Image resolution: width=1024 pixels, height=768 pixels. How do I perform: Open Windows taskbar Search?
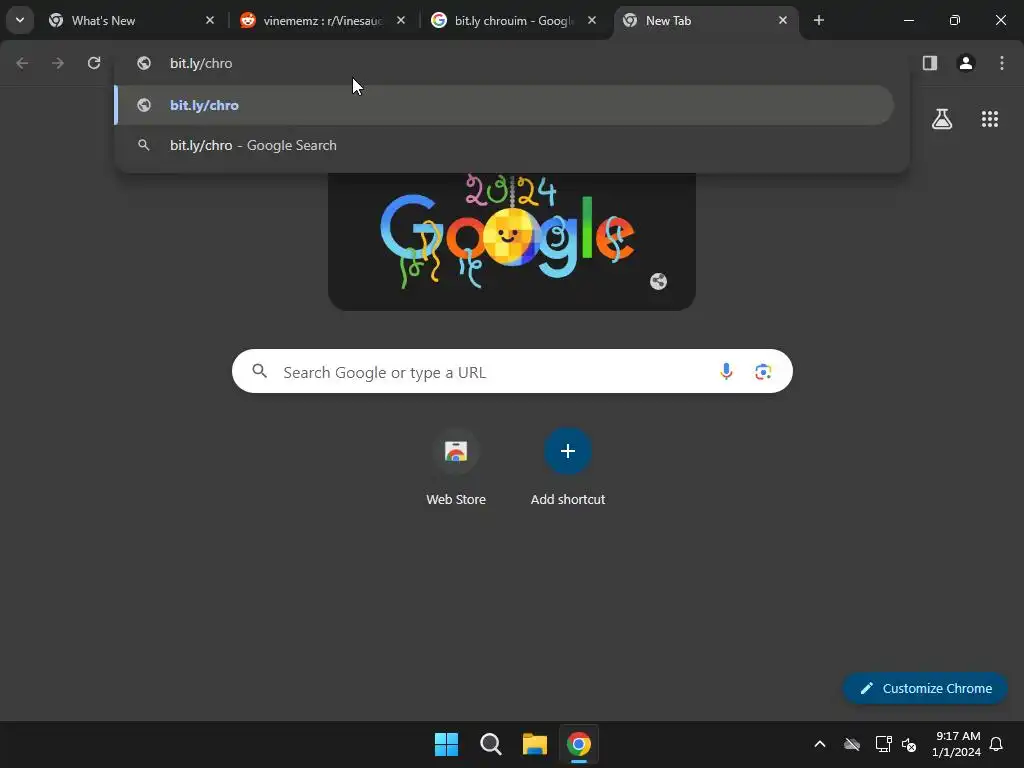[490, 744]
